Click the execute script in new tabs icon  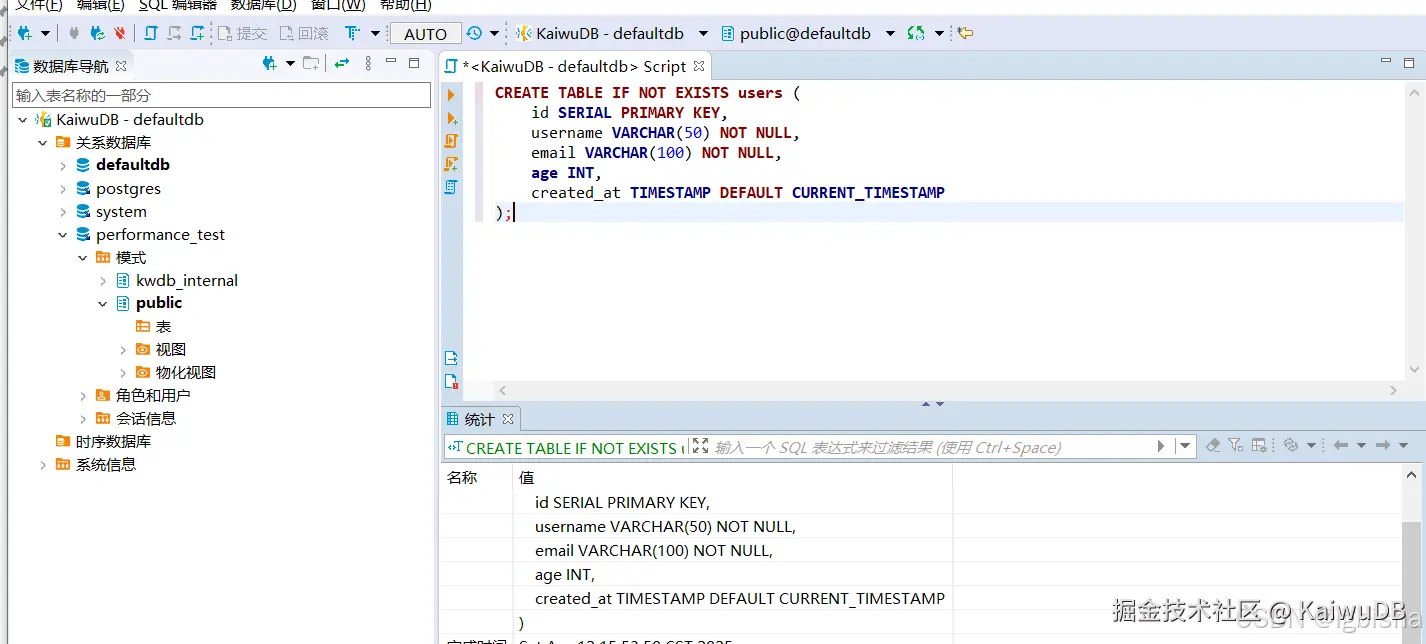pos(451,164)
